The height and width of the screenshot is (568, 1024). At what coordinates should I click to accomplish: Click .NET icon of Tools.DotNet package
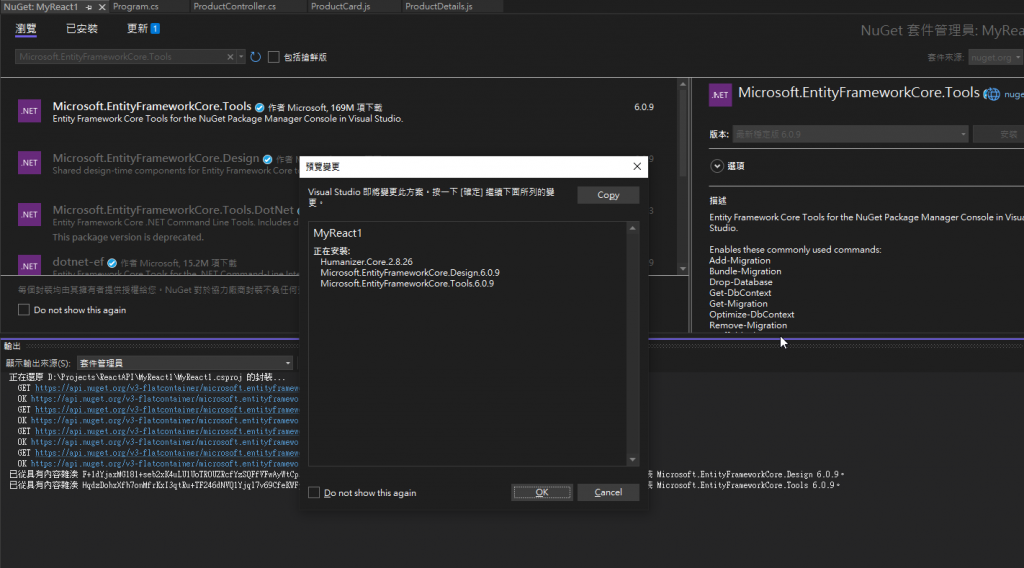[x=29, y=214]
